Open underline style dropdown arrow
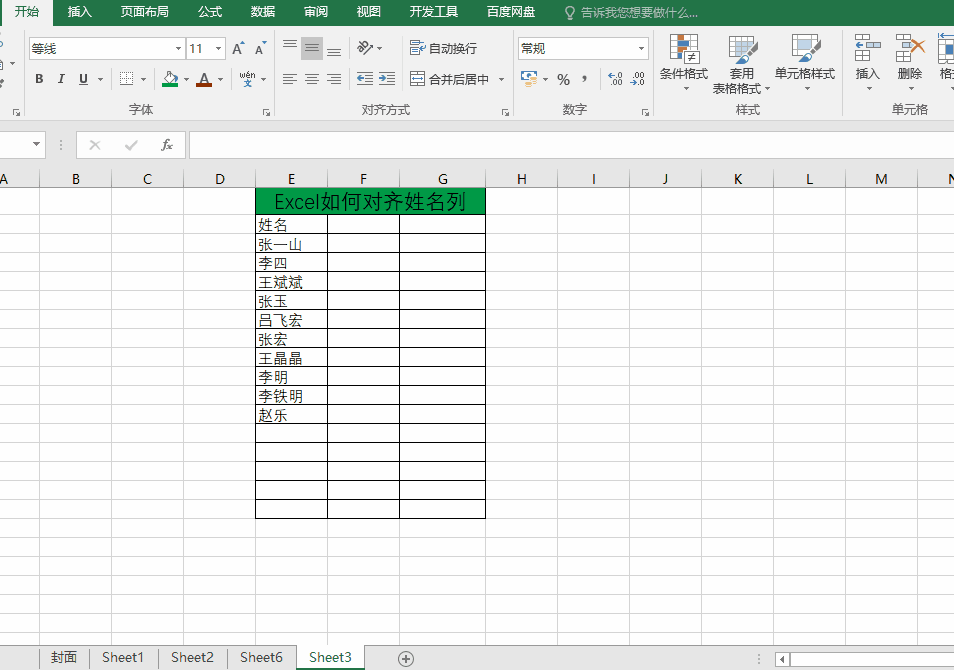This screenshot has height=670, width=954. 100,79
